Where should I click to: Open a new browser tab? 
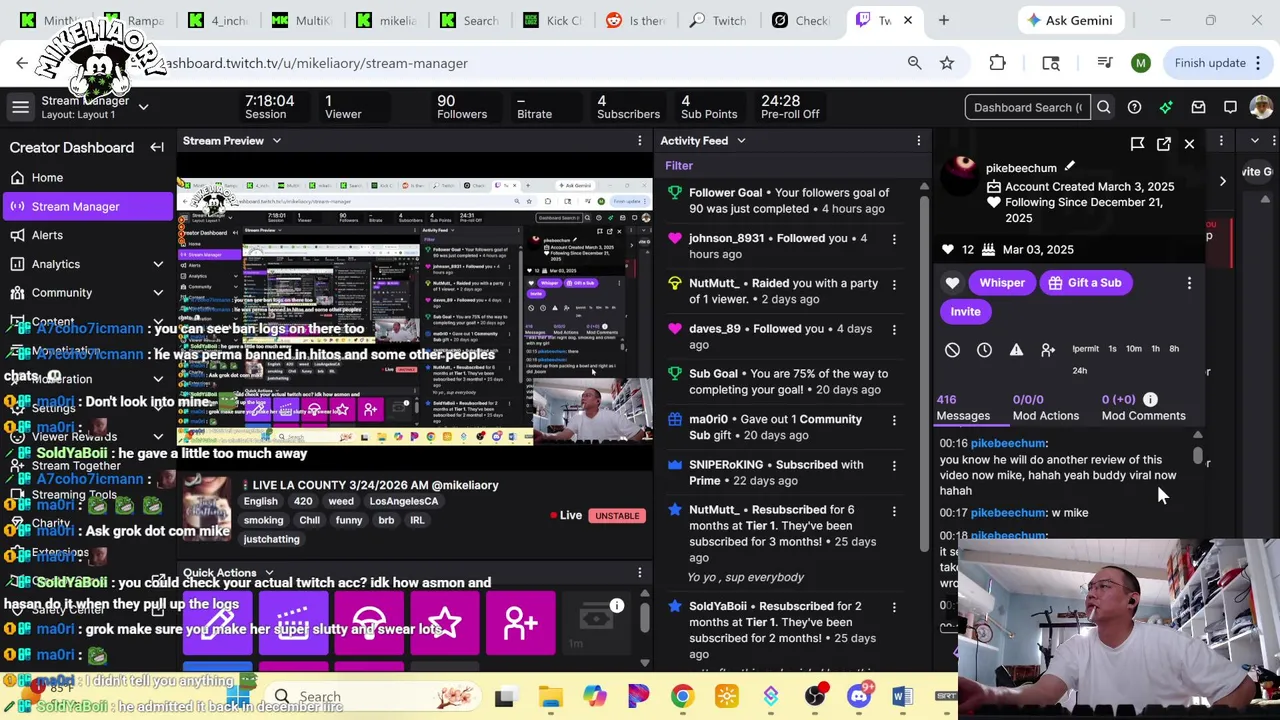pyautogui.click(x=943, y=20)
